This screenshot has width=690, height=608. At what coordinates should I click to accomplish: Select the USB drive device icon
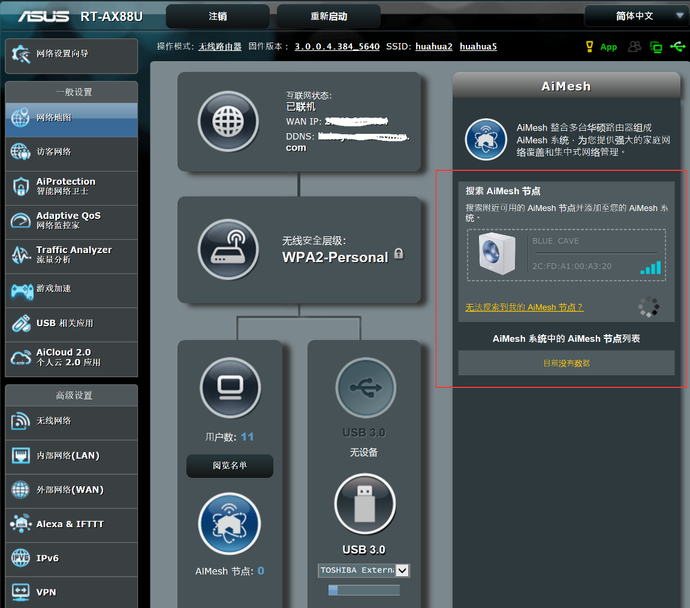[x=364, y=504]
